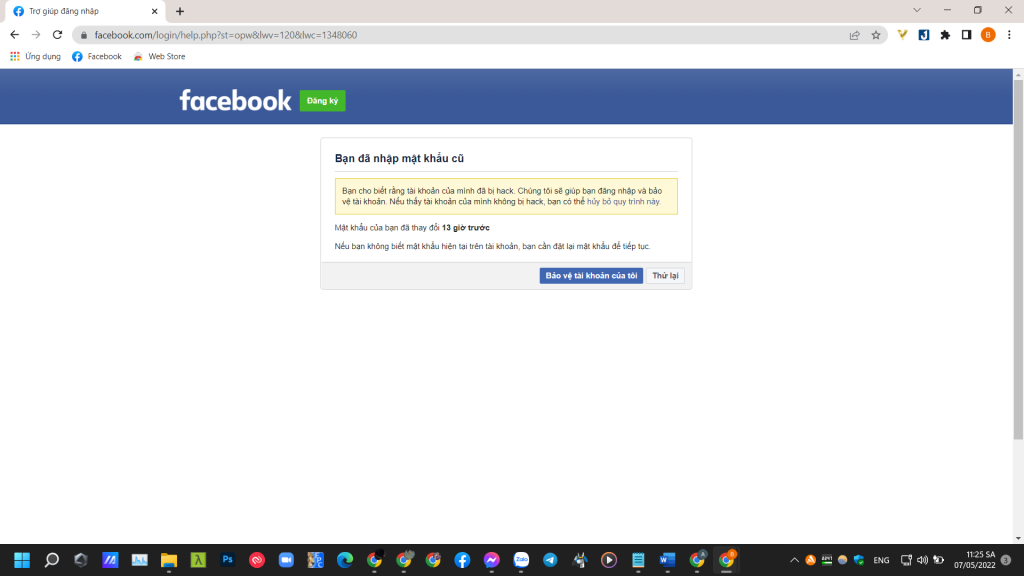Expand hidden system tray icons
Viewport: 1024px width, 576px height.
pyautogui.click(x=795, y=560)
